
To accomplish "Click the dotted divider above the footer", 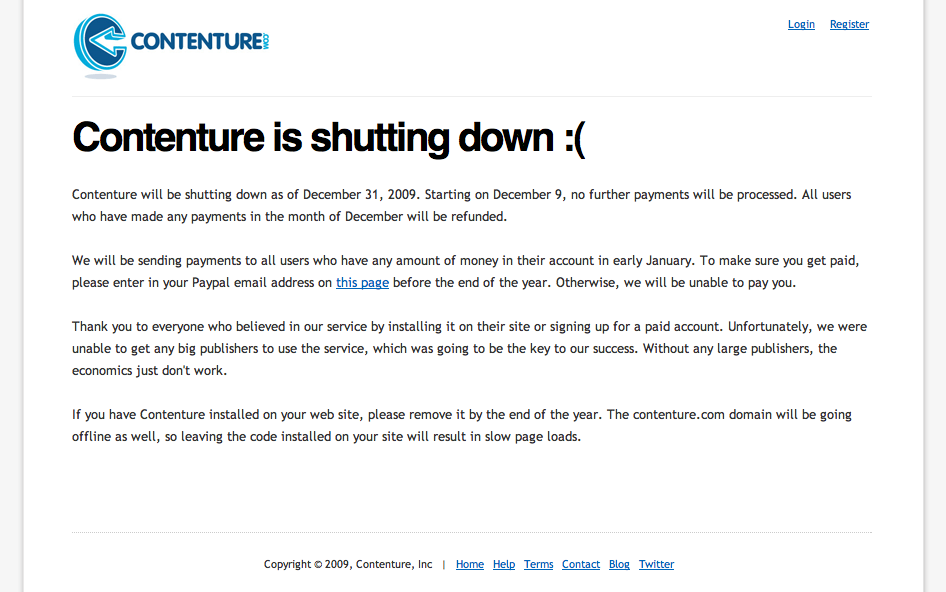I will click(472, 532).
